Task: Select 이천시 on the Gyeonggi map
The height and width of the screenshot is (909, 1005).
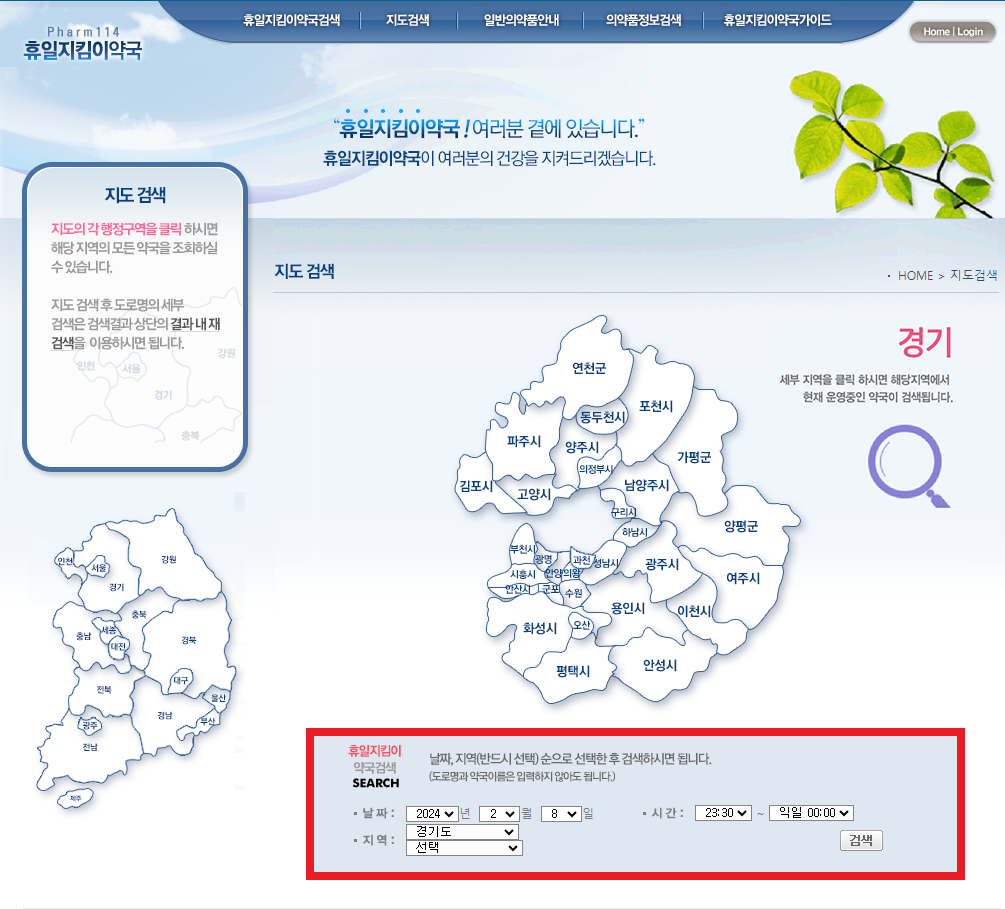Action: 694,612
